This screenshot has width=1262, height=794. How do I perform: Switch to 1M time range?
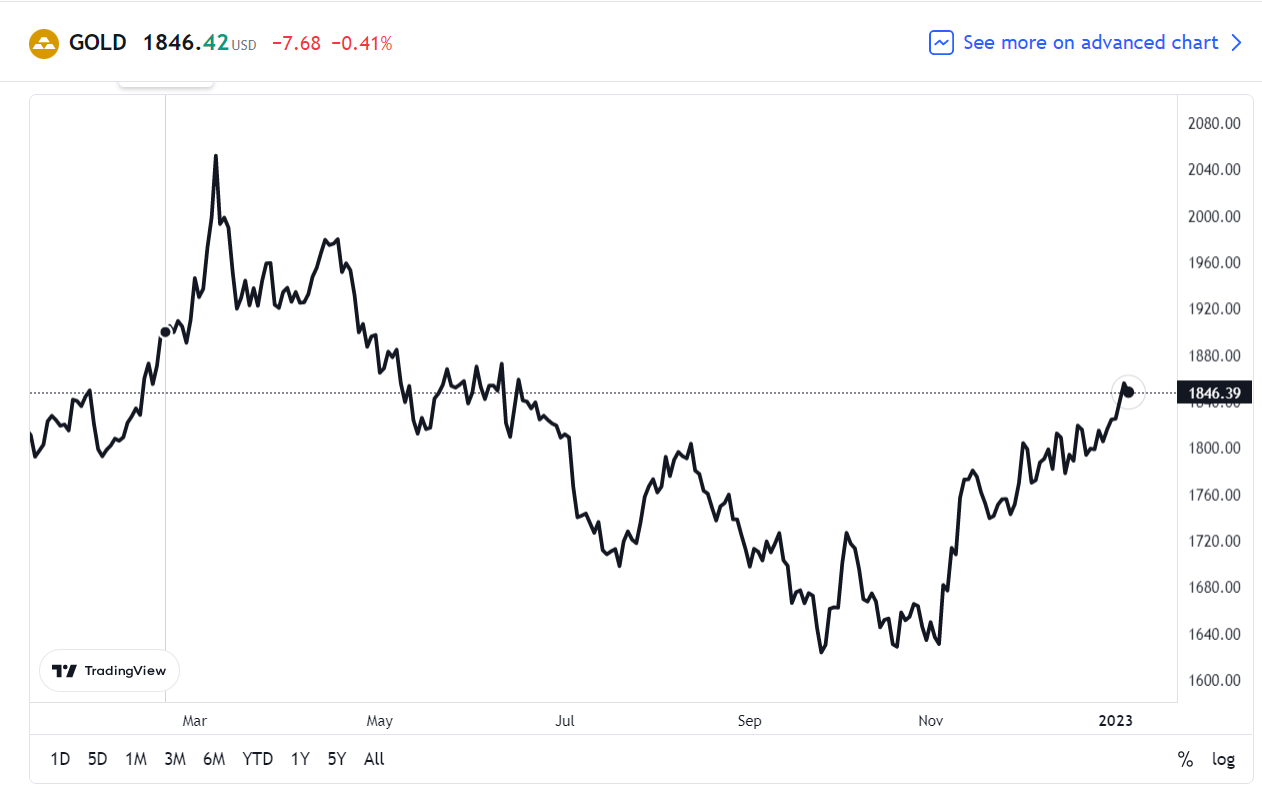coord(136,759)
